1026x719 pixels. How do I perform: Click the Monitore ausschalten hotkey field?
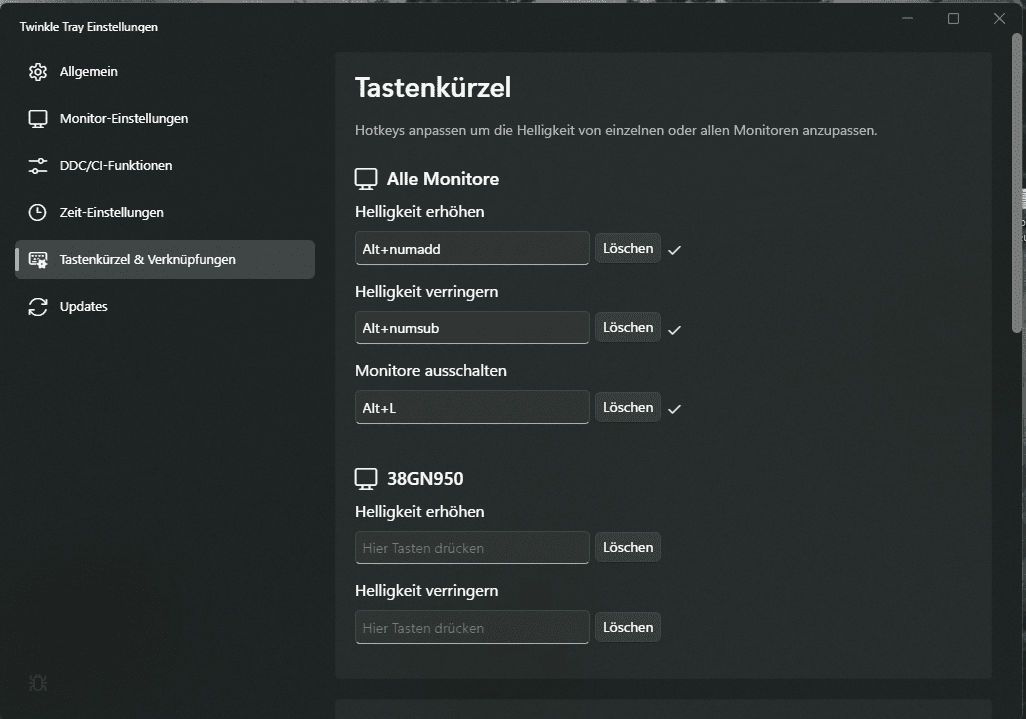[471, 408]
